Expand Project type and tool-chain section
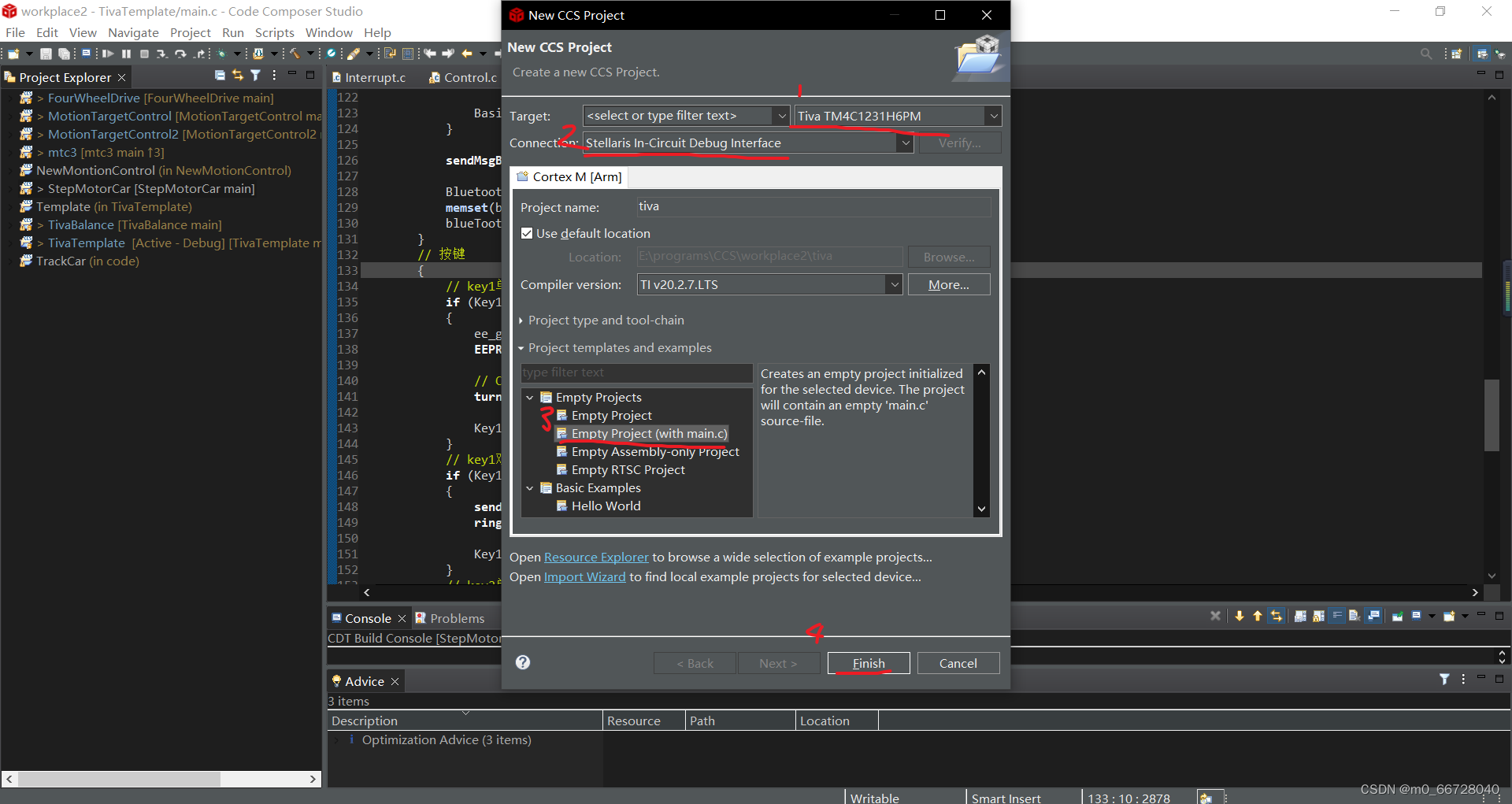Image resolution: width=1512 pixels, height=804 pixels. (521, 320)
